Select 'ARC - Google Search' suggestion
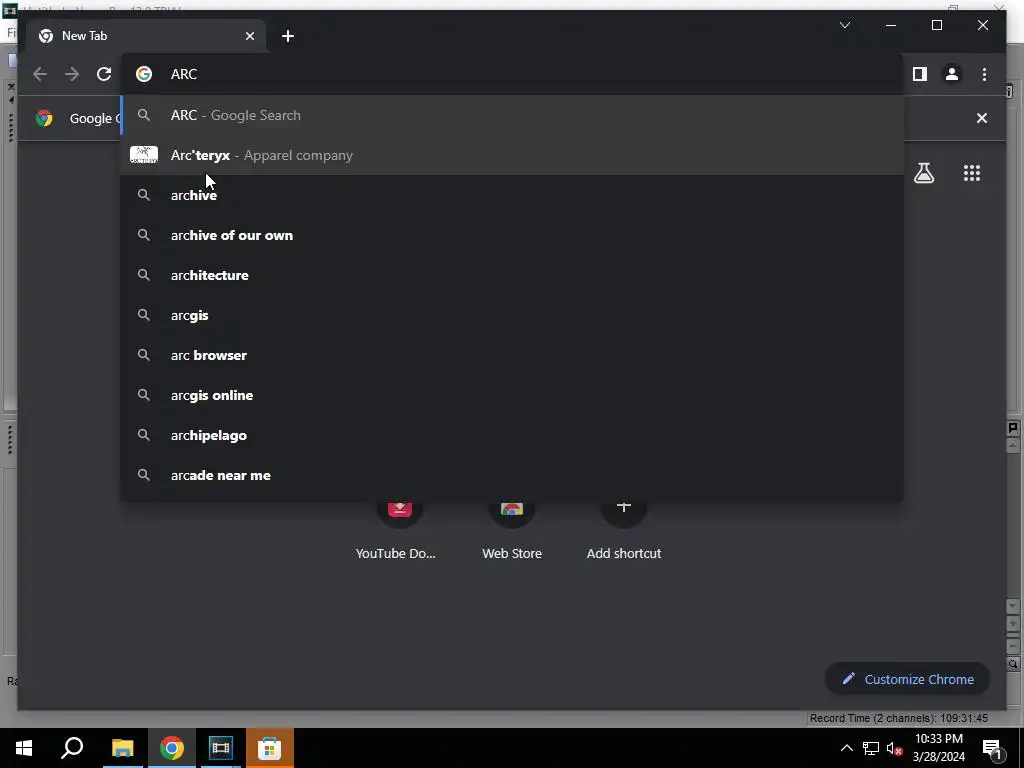 tap(511, 115)
